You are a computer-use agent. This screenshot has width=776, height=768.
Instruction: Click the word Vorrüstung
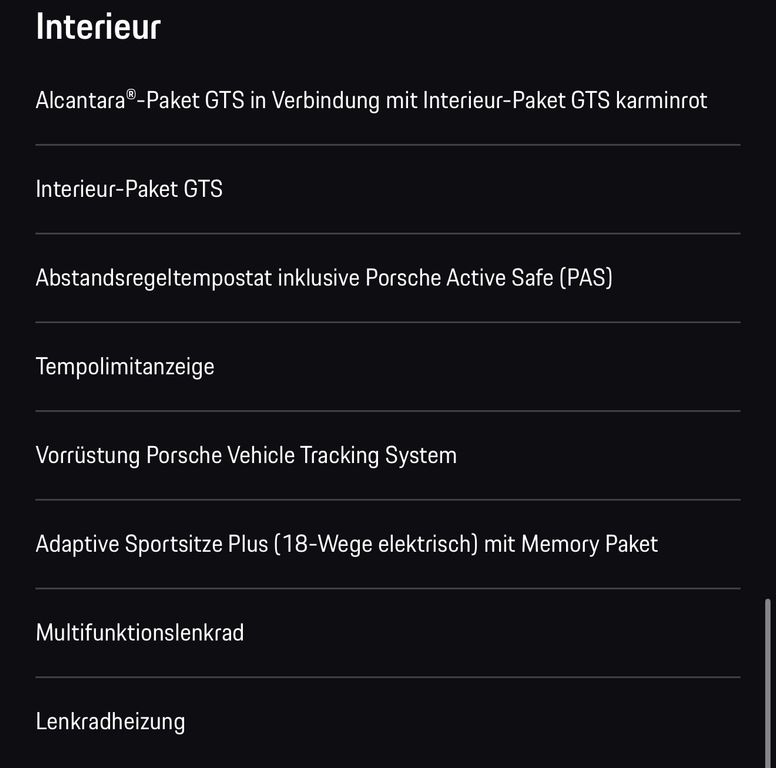coord(87,456)
